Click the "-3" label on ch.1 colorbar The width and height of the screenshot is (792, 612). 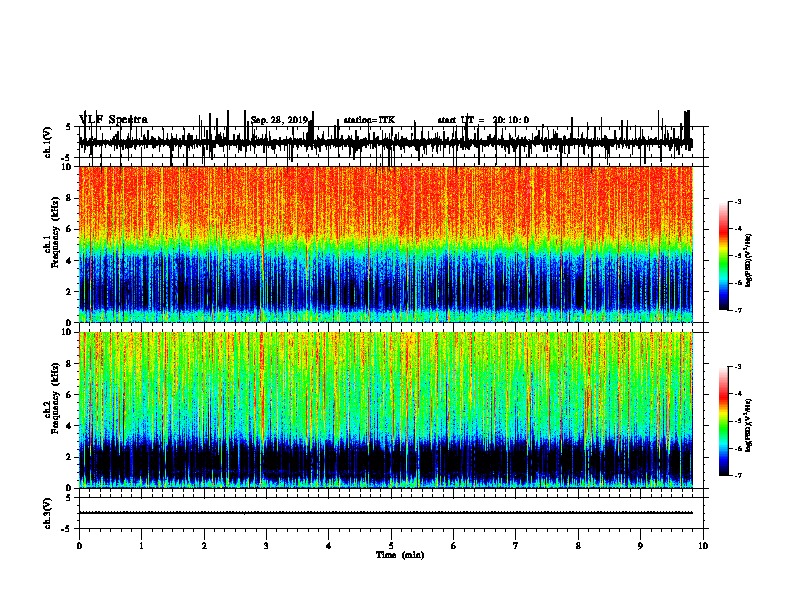(x=737, y=202)
